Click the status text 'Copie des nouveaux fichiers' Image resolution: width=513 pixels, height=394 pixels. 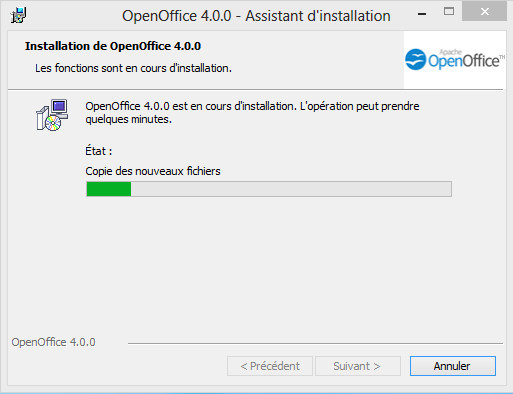click(153, 171)
